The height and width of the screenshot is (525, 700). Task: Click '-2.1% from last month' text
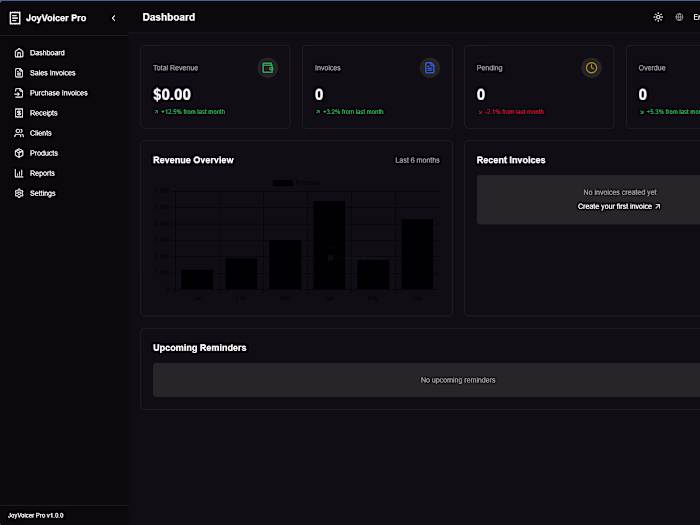click(514, 112)
